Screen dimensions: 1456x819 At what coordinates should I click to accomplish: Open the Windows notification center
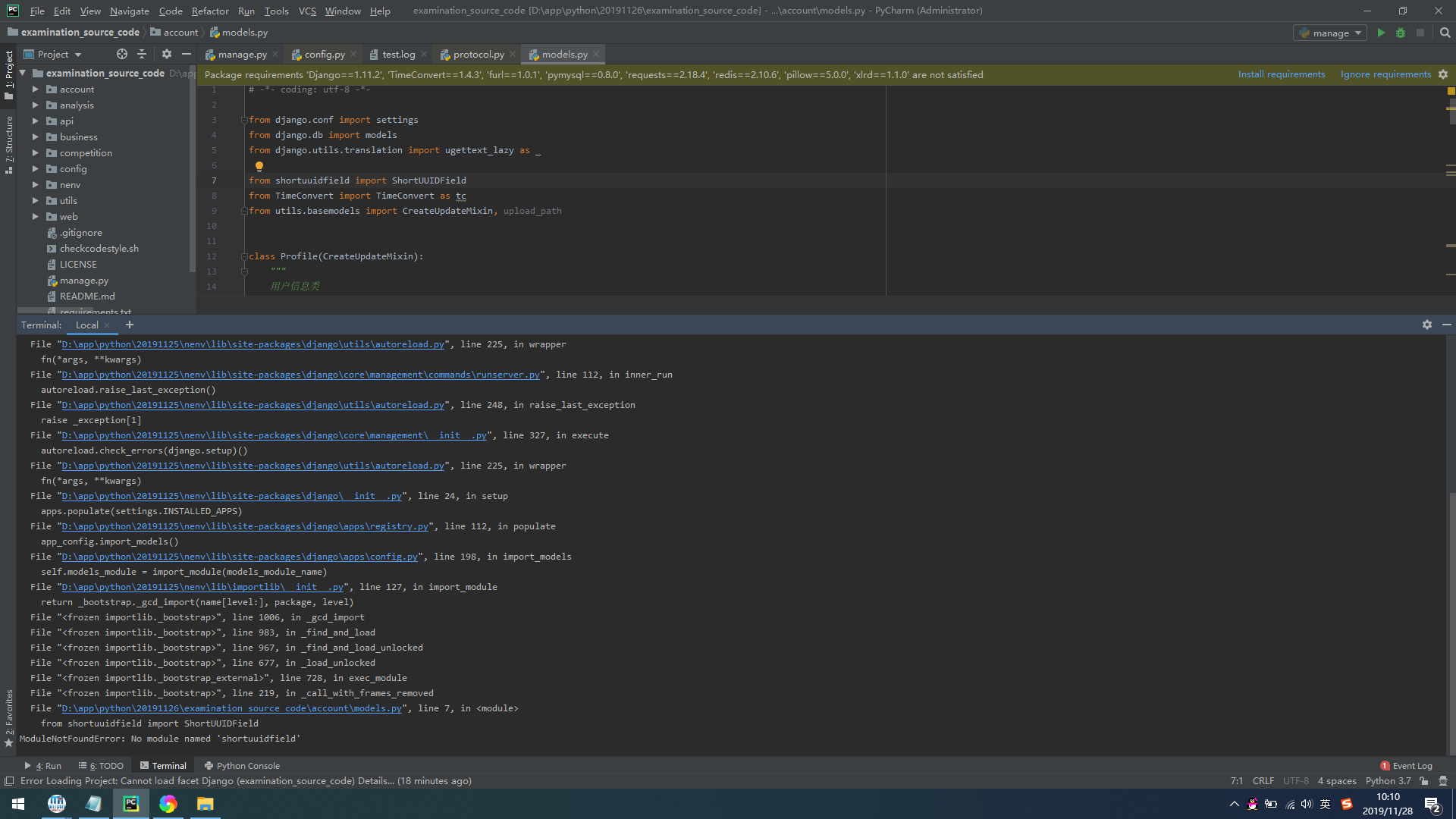pos(1432,804)
